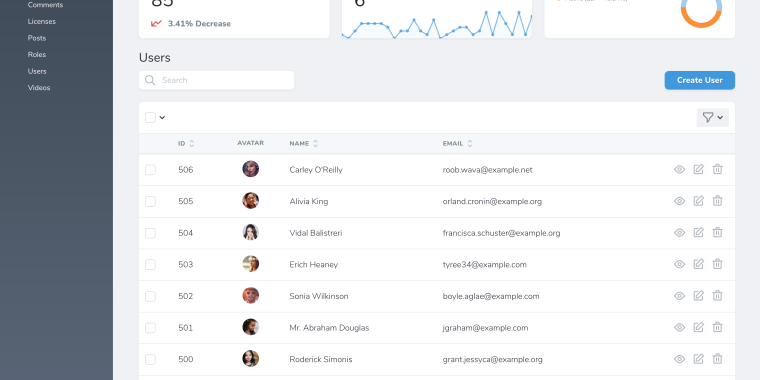Click the Create User button
760x380 pixels.
click(x=699, y=80)
